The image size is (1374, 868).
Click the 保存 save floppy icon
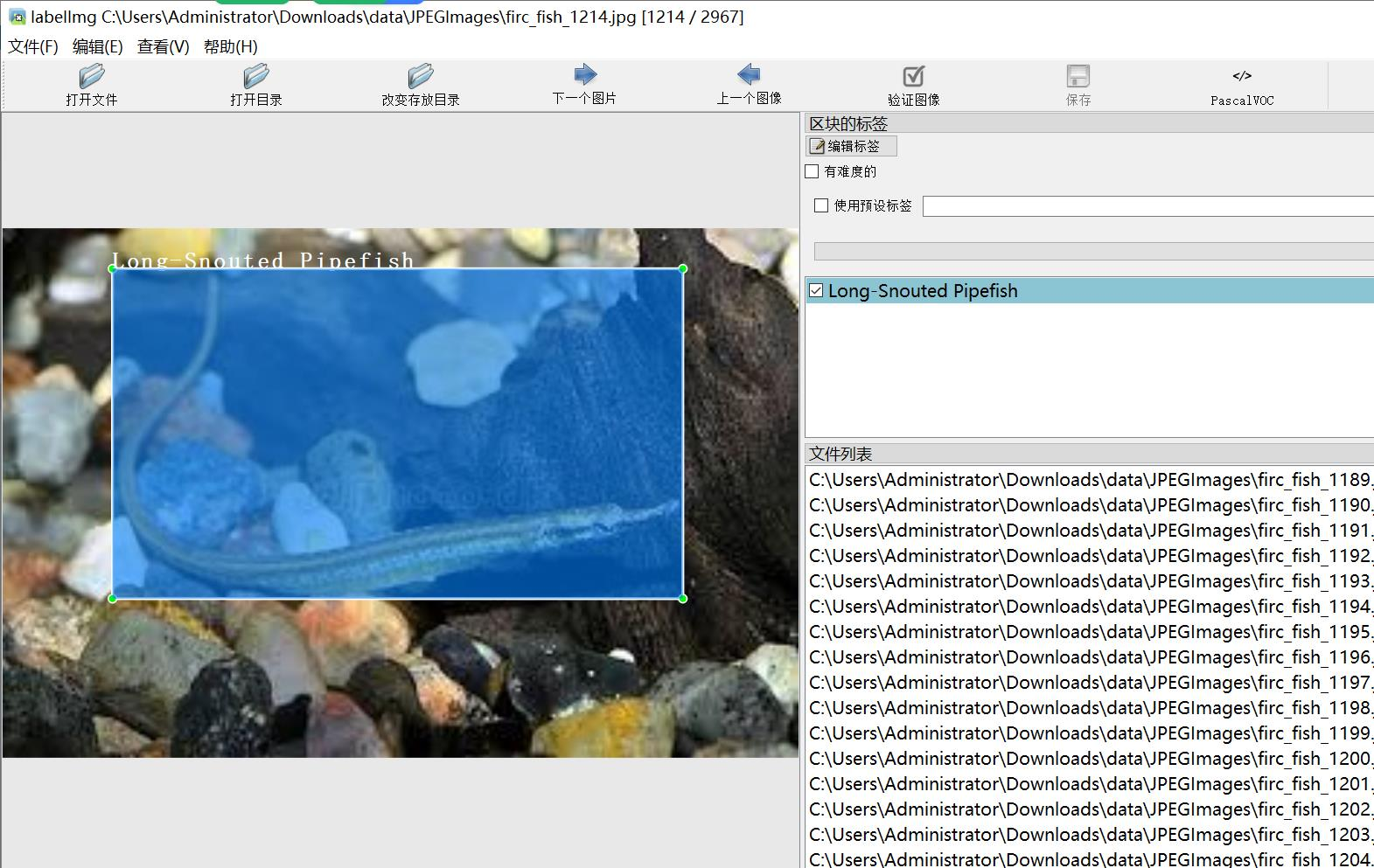point(1078,76)
